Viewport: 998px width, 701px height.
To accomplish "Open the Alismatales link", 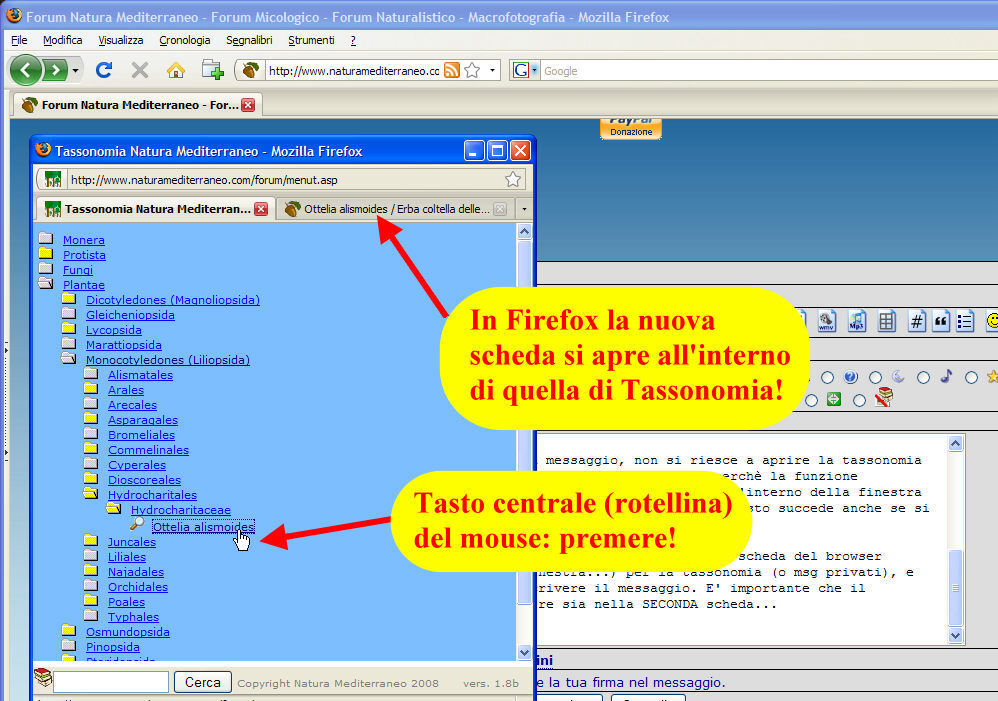I will pyautogui.click(x=140, y=375).
